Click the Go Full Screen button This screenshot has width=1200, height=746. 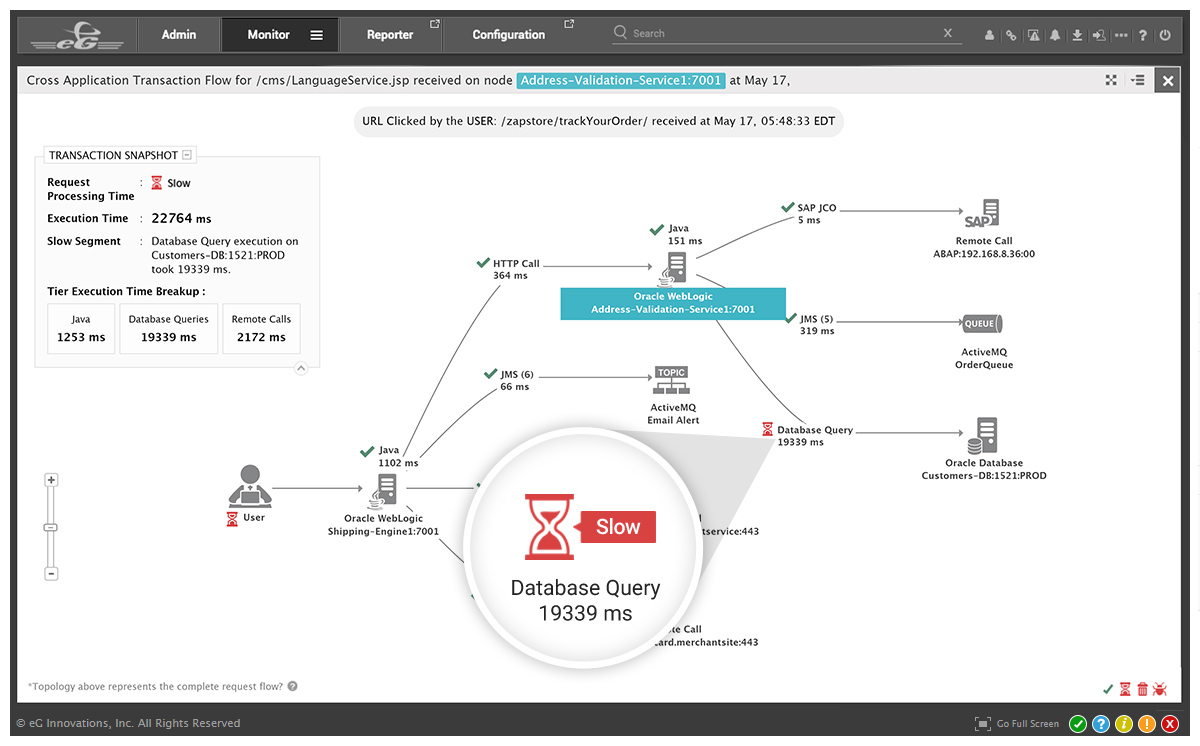click(x=1020, y=723)
